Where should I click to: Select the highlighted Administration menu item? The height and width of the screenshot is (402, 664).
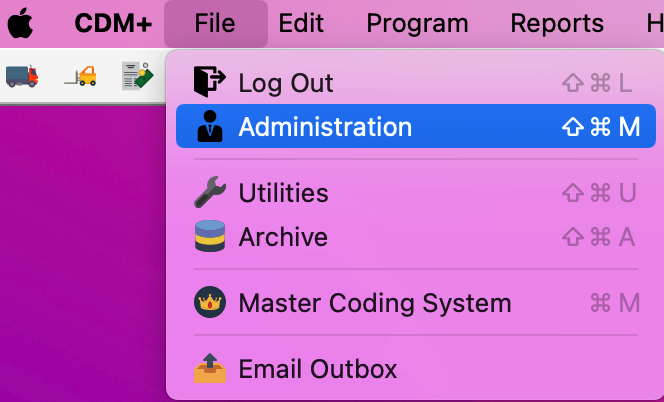tap(325, 127)
